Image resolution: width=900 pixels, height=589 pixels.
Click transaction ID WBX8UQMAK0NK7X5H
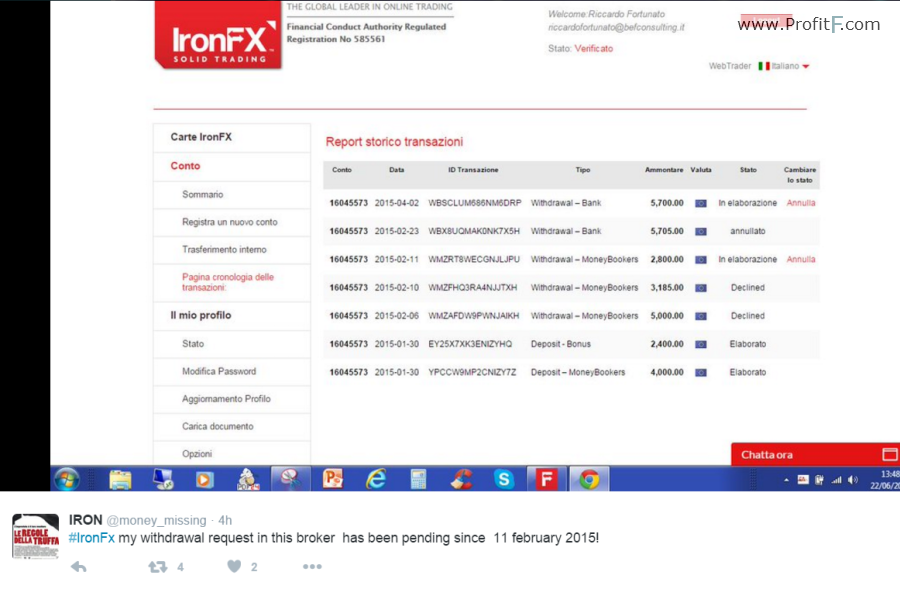click(474, 231)
